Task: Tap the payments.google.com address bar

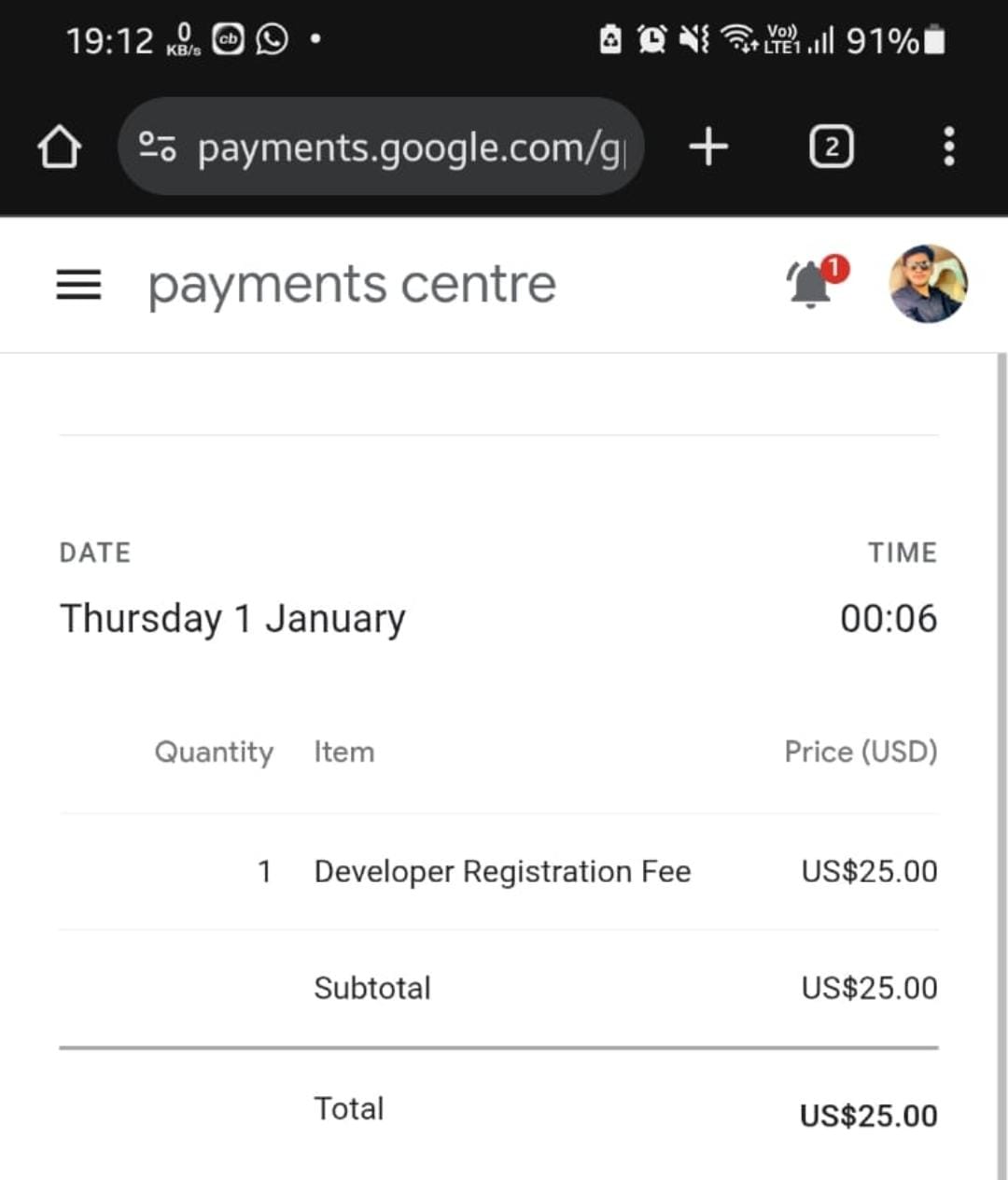Action: [x=411, y=147]
